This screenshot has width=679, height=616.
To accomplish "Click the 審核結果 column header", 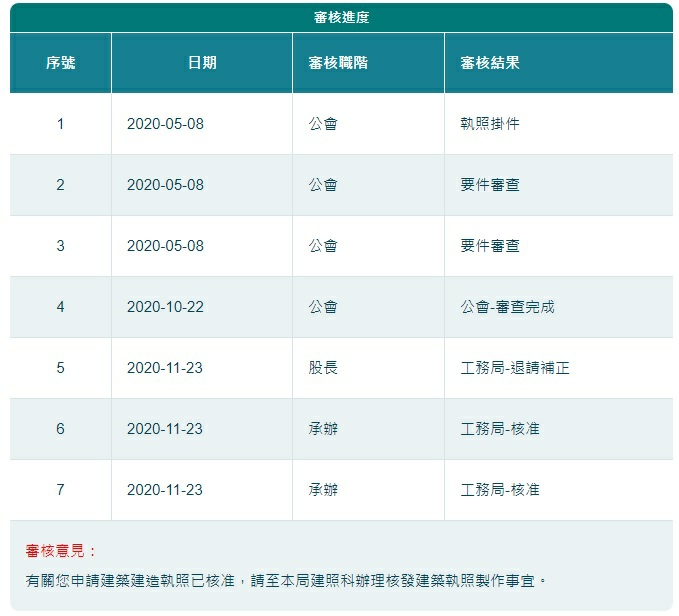I will click(x=559, y=63).
